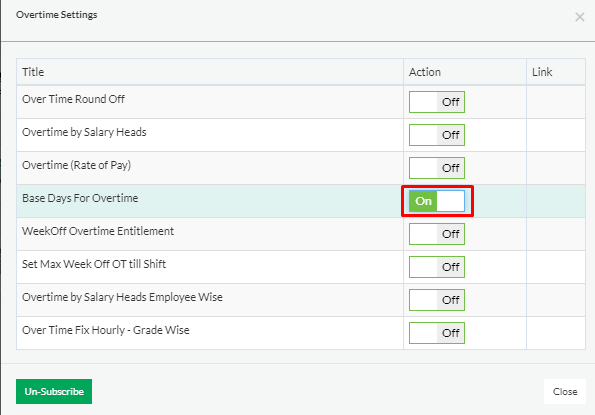Dismiss the Overtime Settings dialog with X icon

point(579,17)
